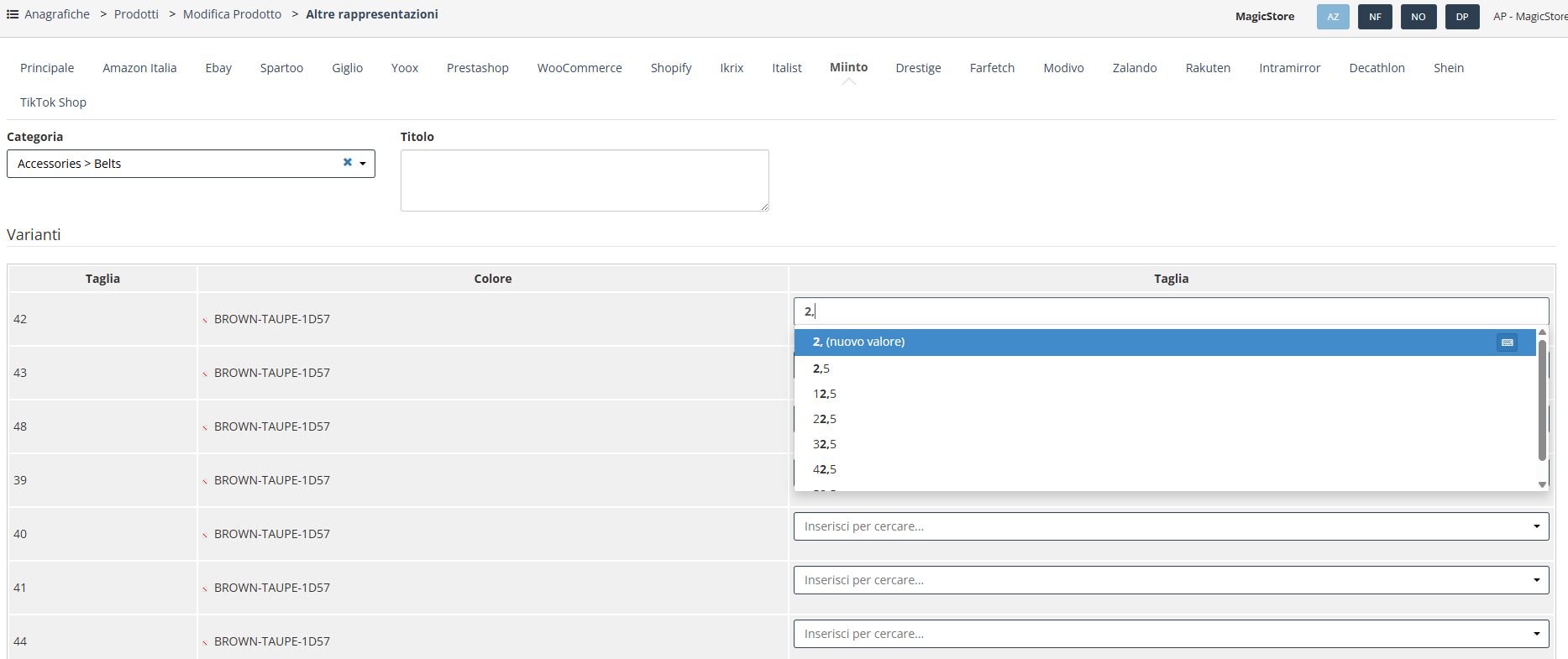This screenshot has height=659, width=1568.
Task: Choose the 2,5 size option
Action: [1165, 369]
